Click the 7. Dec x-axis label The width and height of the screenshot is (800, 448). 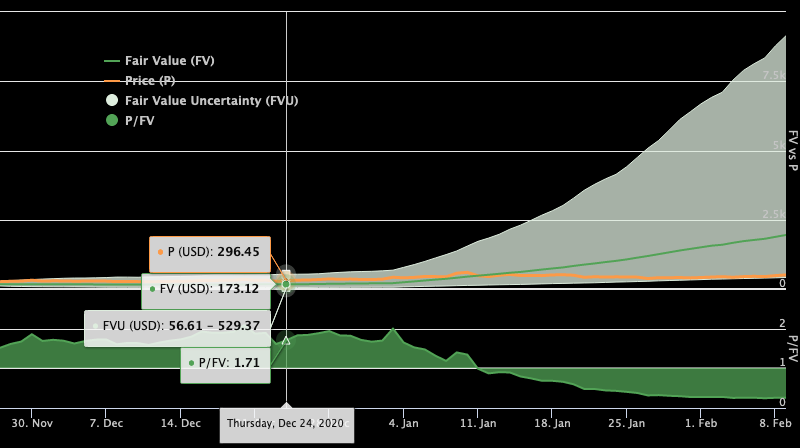pos(106,423)
